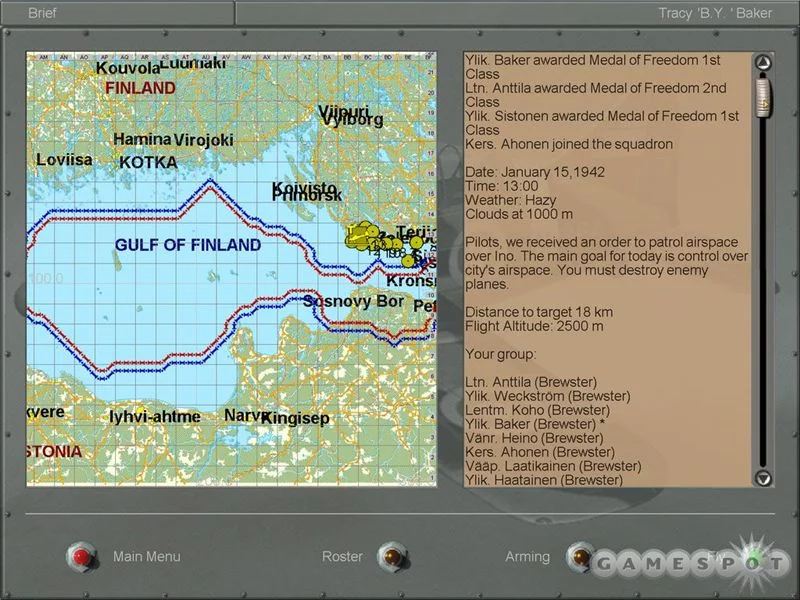Viewport: 800px width, 600px height.
Task: Click KOTKA on the map
Action: click(x=148, y=162)
